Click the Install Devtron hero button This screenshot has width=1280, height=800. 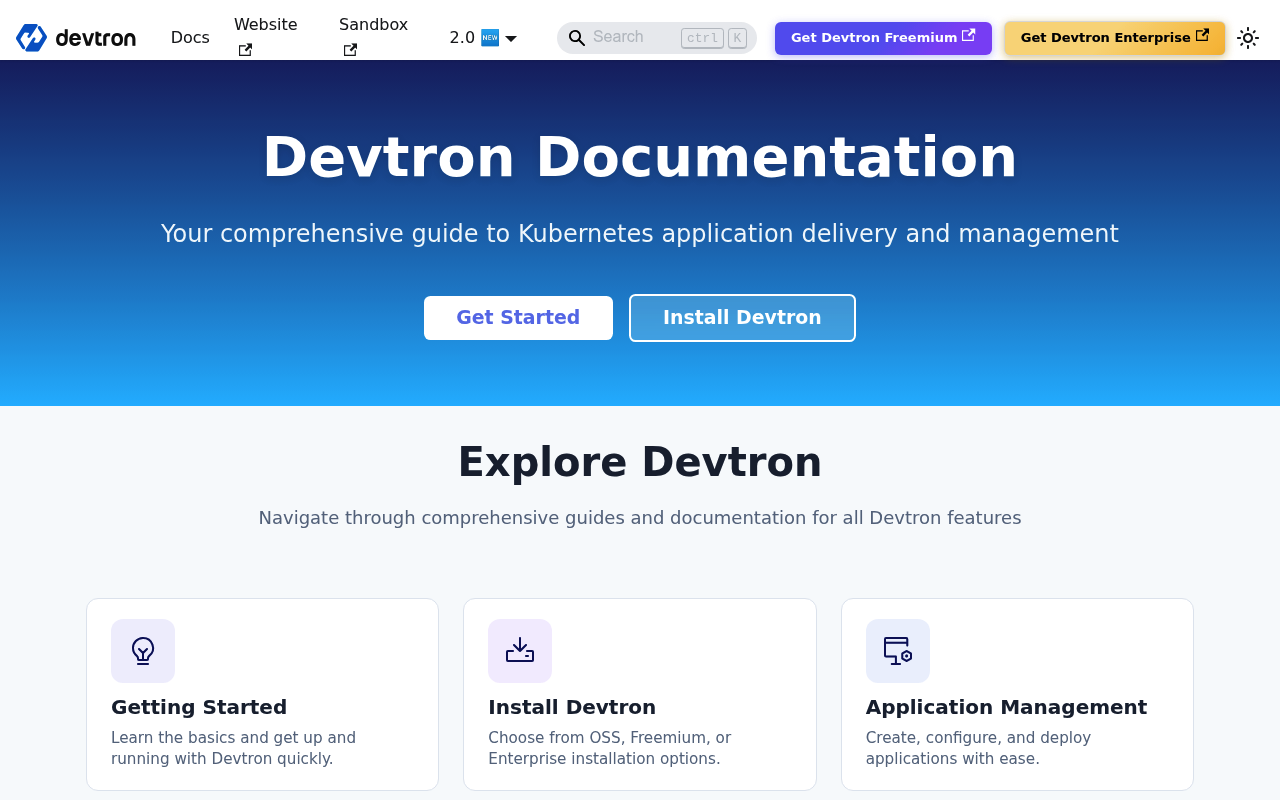pyautogui.click(x=742, y=318)
